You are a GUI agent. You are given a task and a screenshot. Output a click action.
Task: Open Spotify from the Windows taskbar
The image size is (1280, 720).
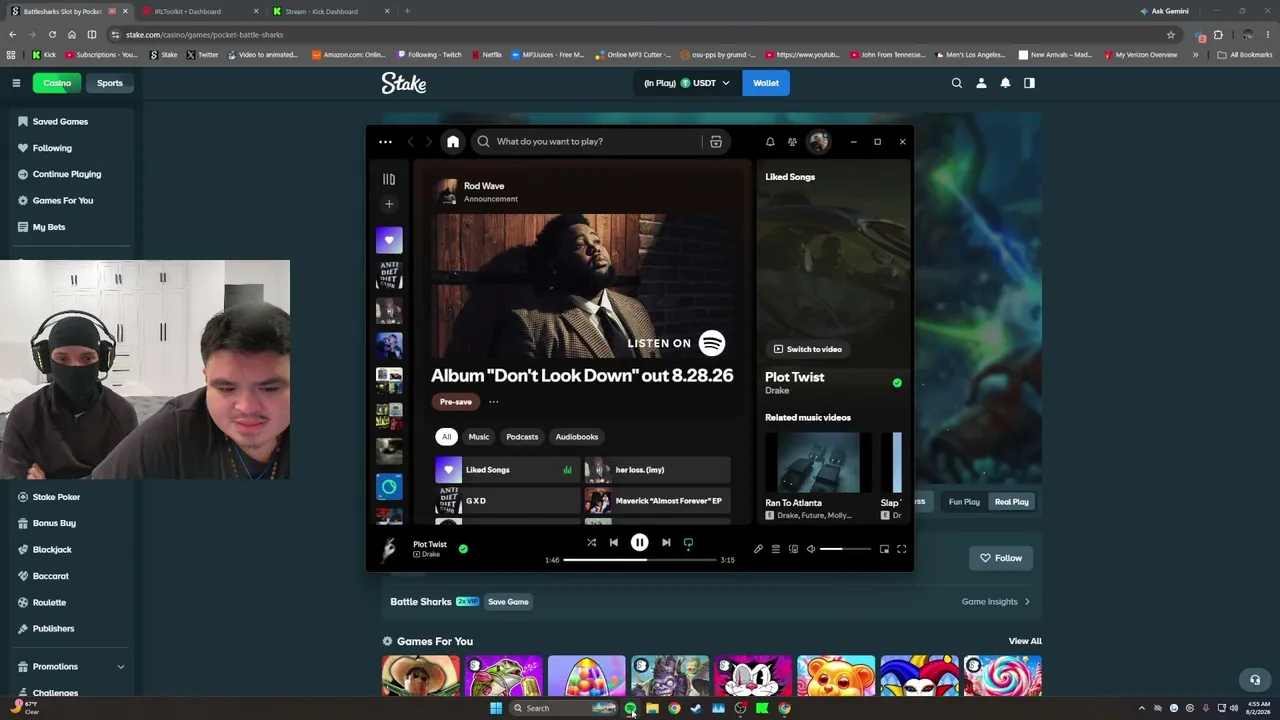pyautogui.click(x=630, y=708)
